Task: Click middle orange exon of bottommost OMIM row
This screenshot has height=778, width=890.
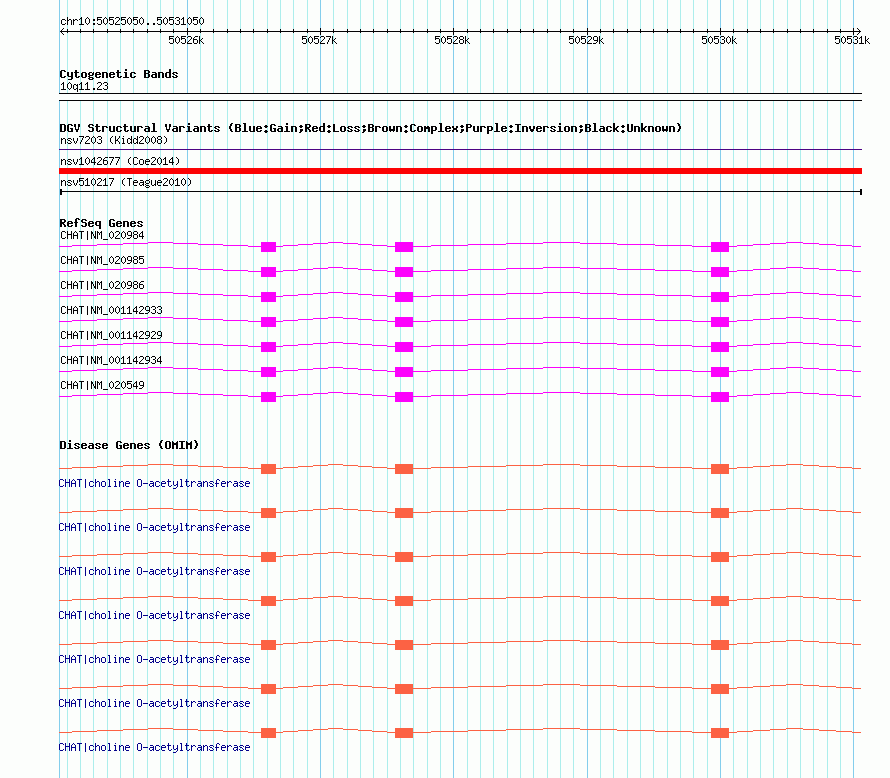Action: point(404,733)
